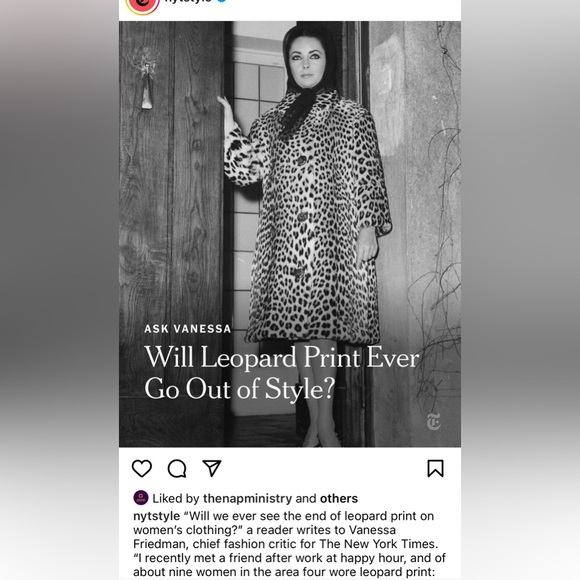Click 'Go Out of Style?' headline line
The width and height of the screenshot is (580, 580).
(x=240, y=389)
